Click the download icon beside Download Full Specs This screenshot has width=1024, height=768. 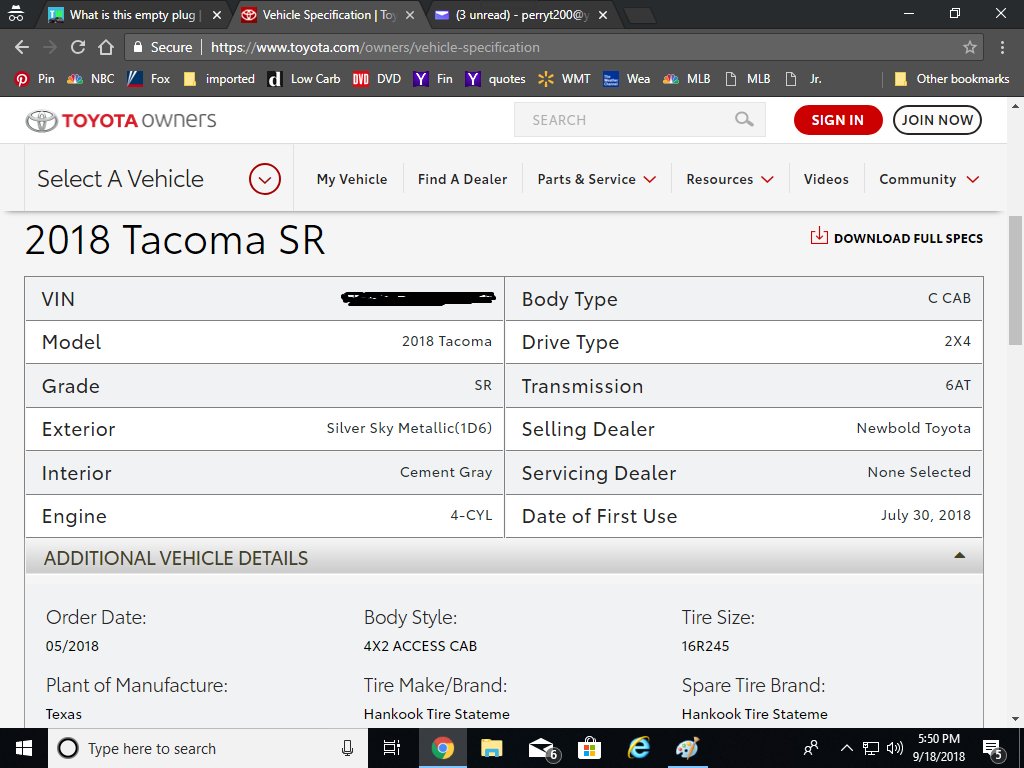(819, 236)
